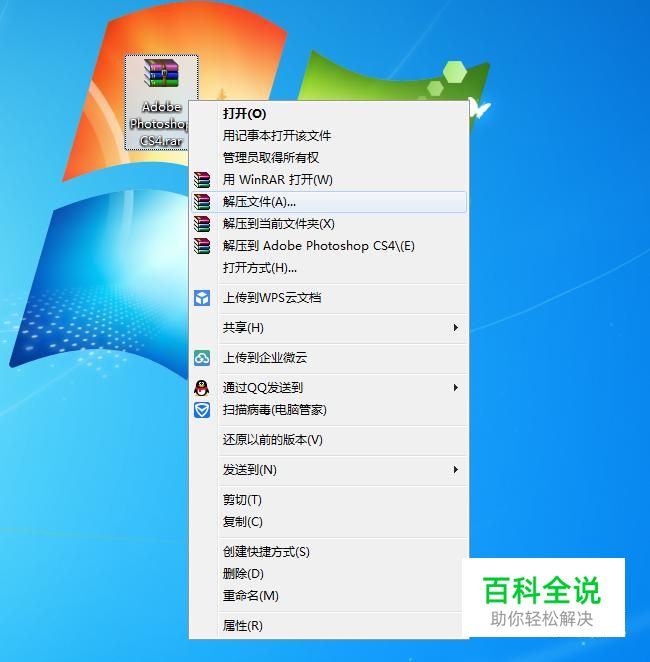The width and height of the screenshot is (650, 662).
Task: Click the WinRAR icon beside 解压到当前文件夹(X)
Action: (202, 224)
